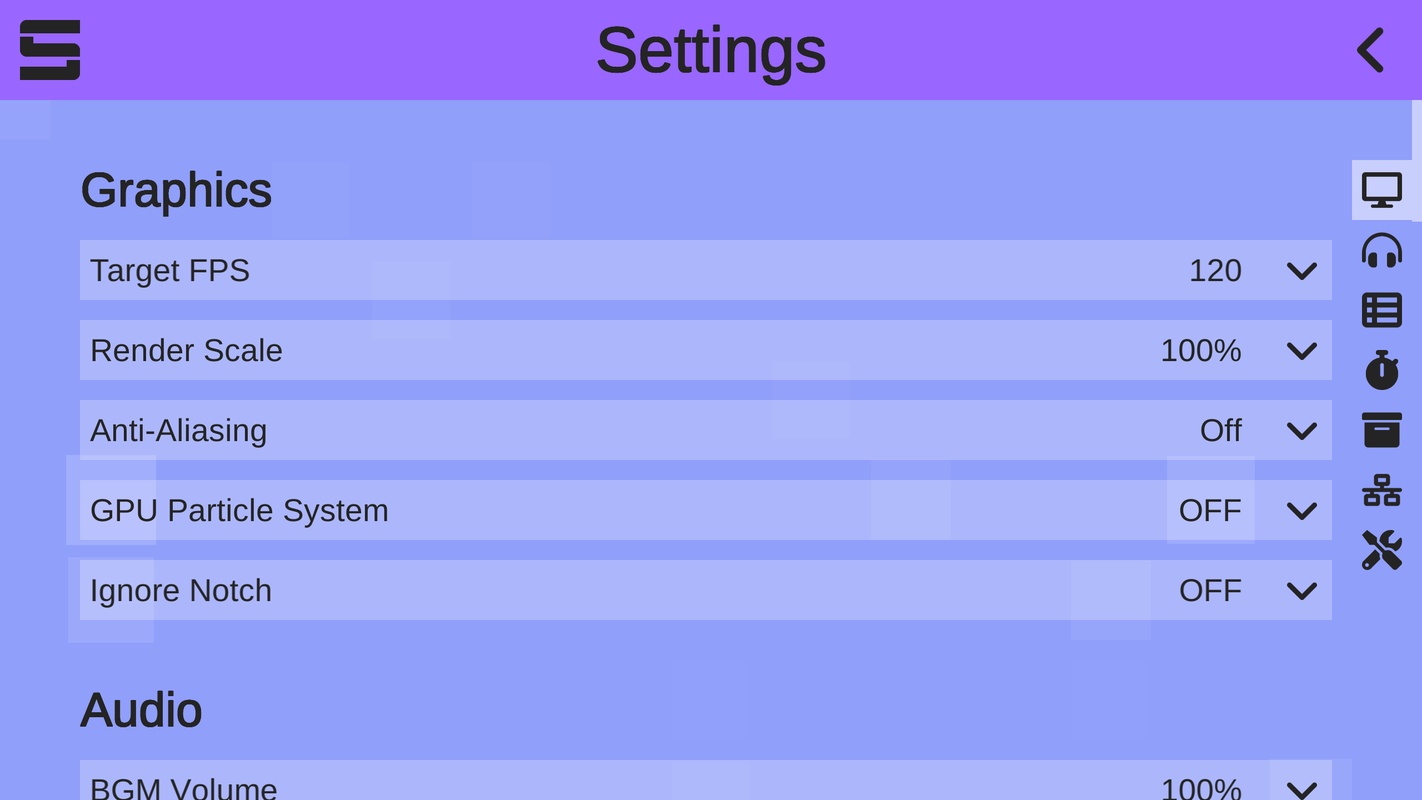Image resolution: width=1422 pixels, height=800 pixels.
Task: Open the wrench and screwdriver tools section
Action: pyautogui.click(x=1382, y=550)
